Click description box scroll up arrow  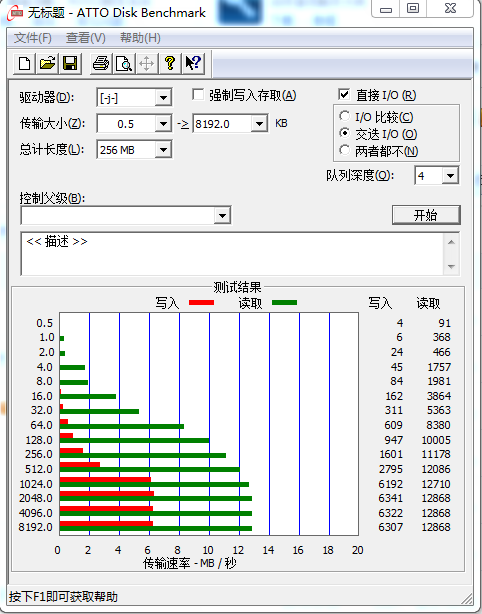451,242
